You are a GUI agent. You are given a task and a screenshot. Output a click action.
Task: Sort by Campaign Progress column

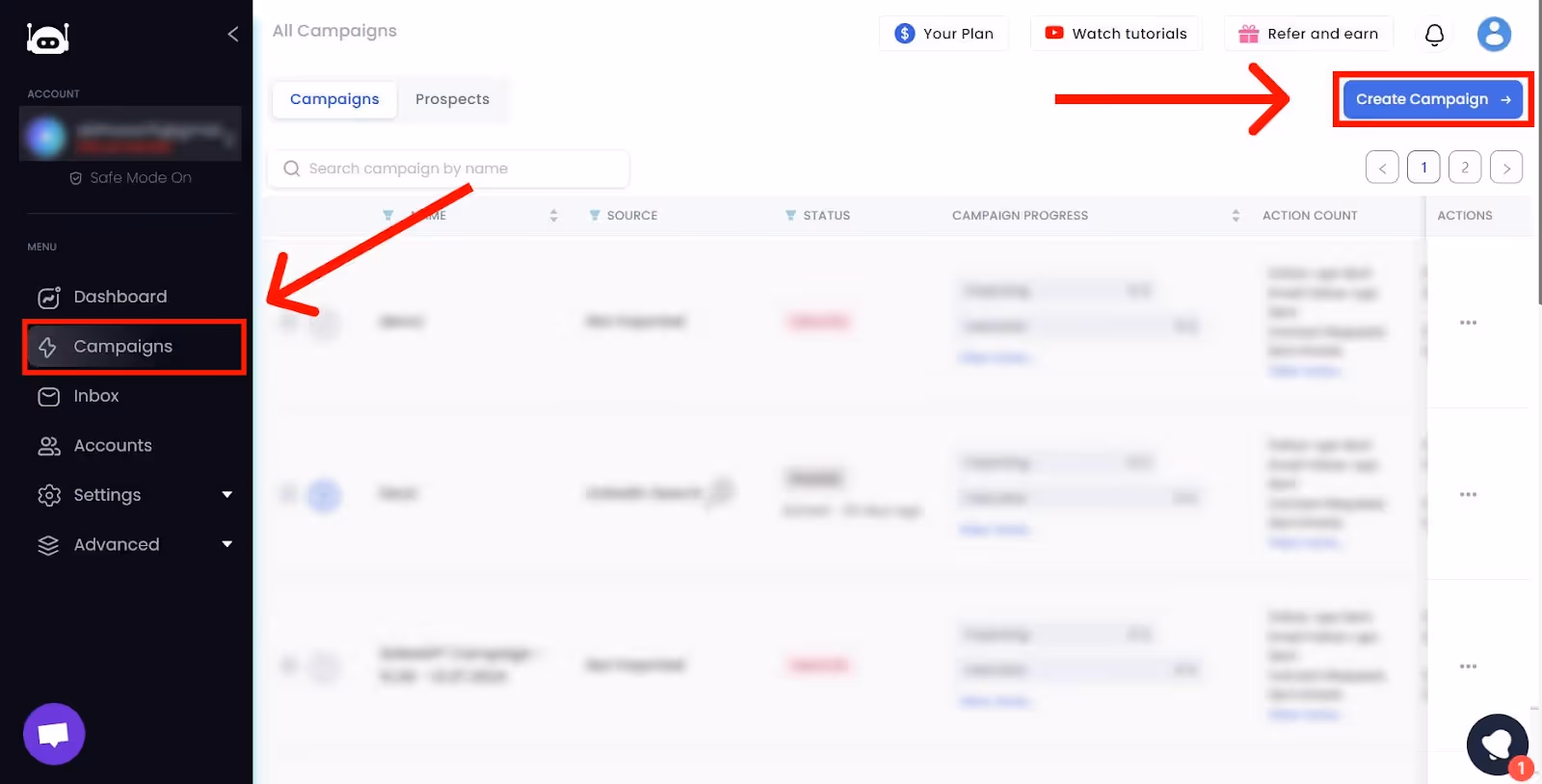click(1236, 216)
